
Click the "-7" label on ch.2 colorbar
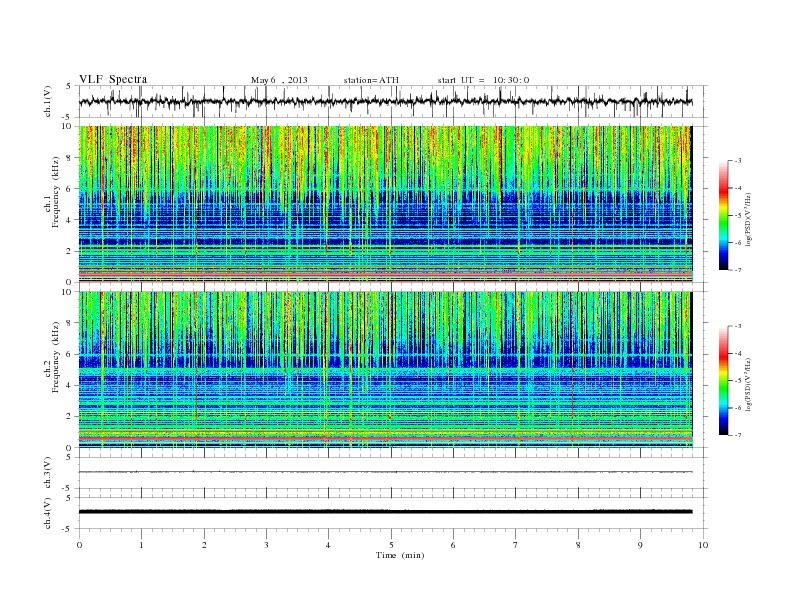738,435
